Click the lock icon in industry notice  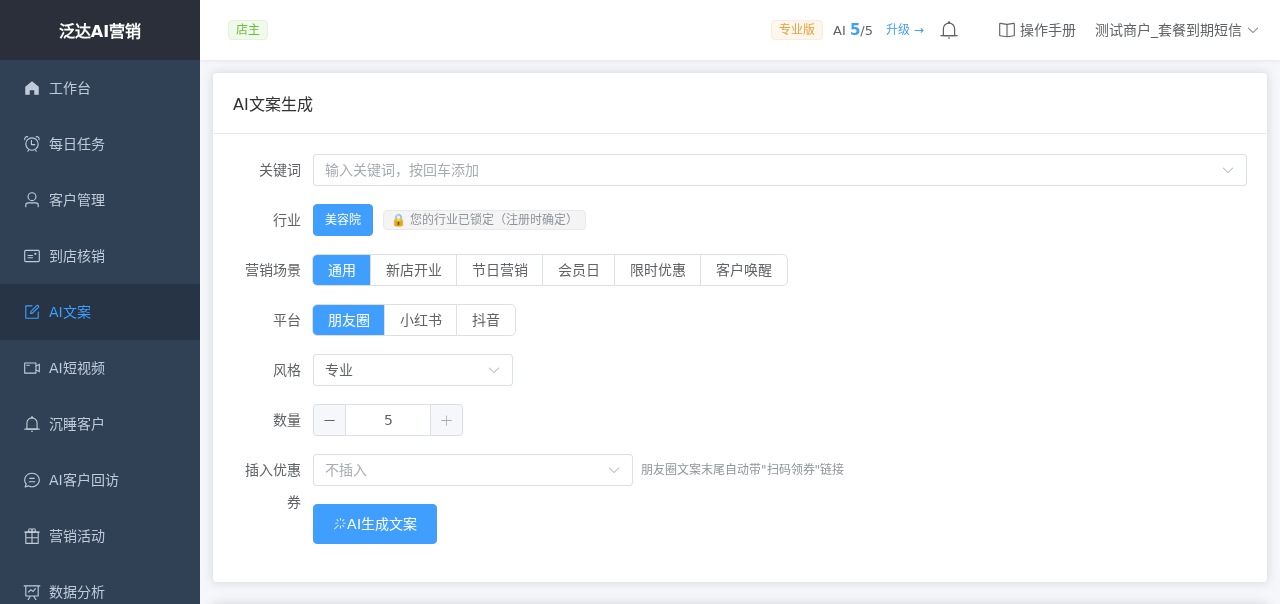click(398, 220)
